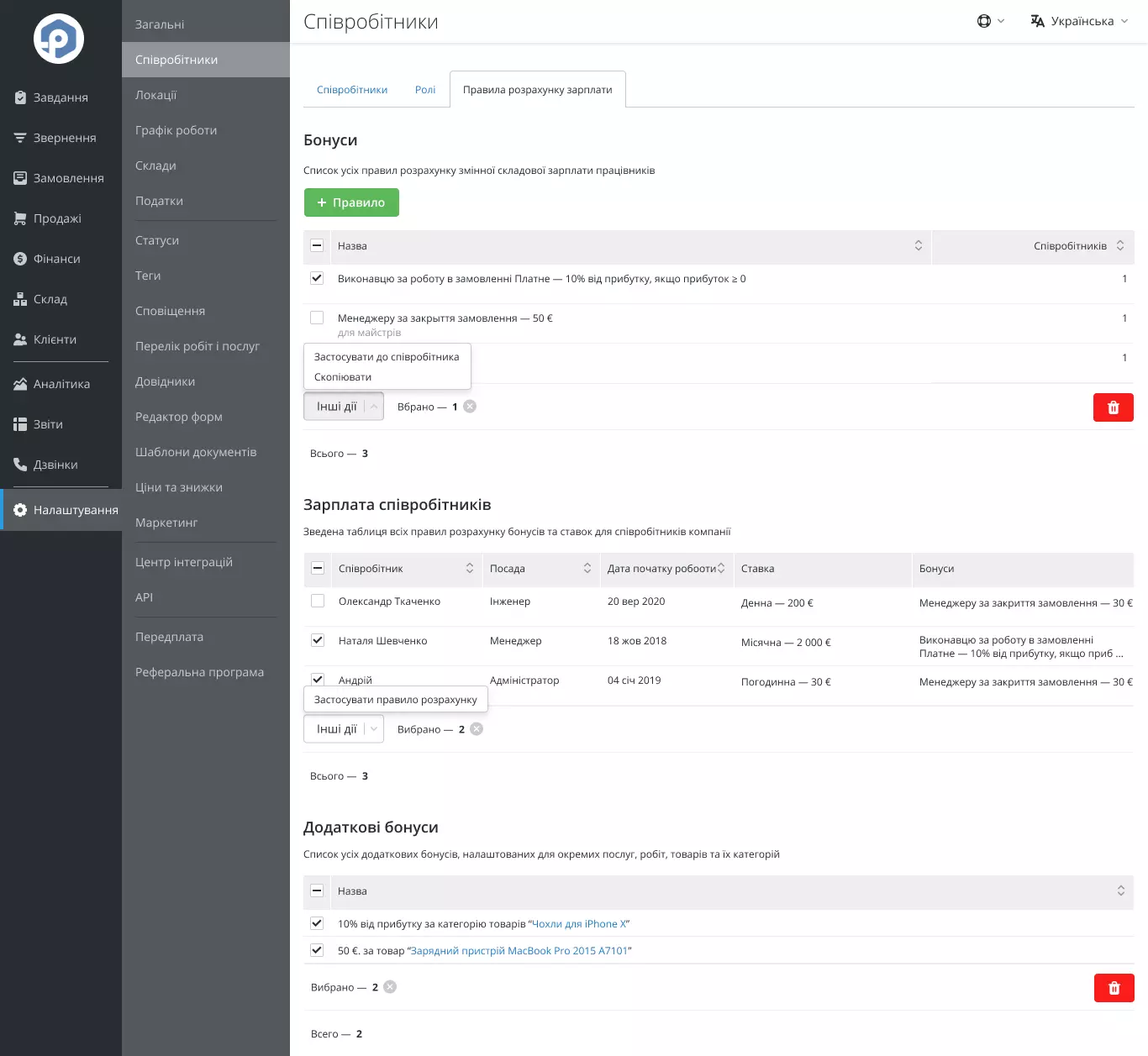Click the language translate icon

tap(1038, 21)
